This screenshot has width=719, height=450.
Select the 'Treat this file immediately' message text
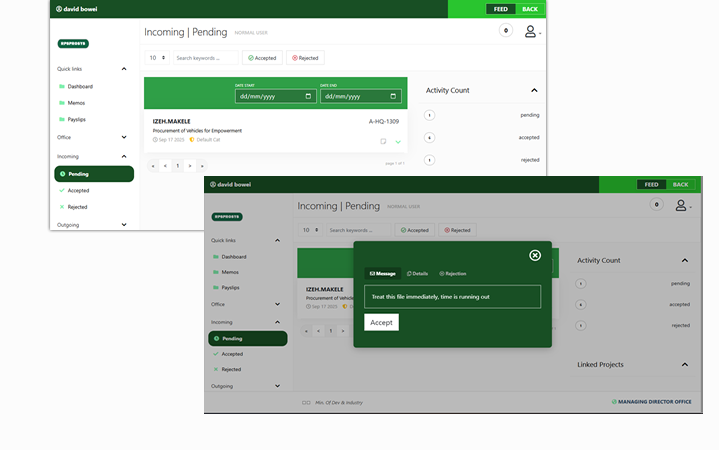click(x=431, y=297)
